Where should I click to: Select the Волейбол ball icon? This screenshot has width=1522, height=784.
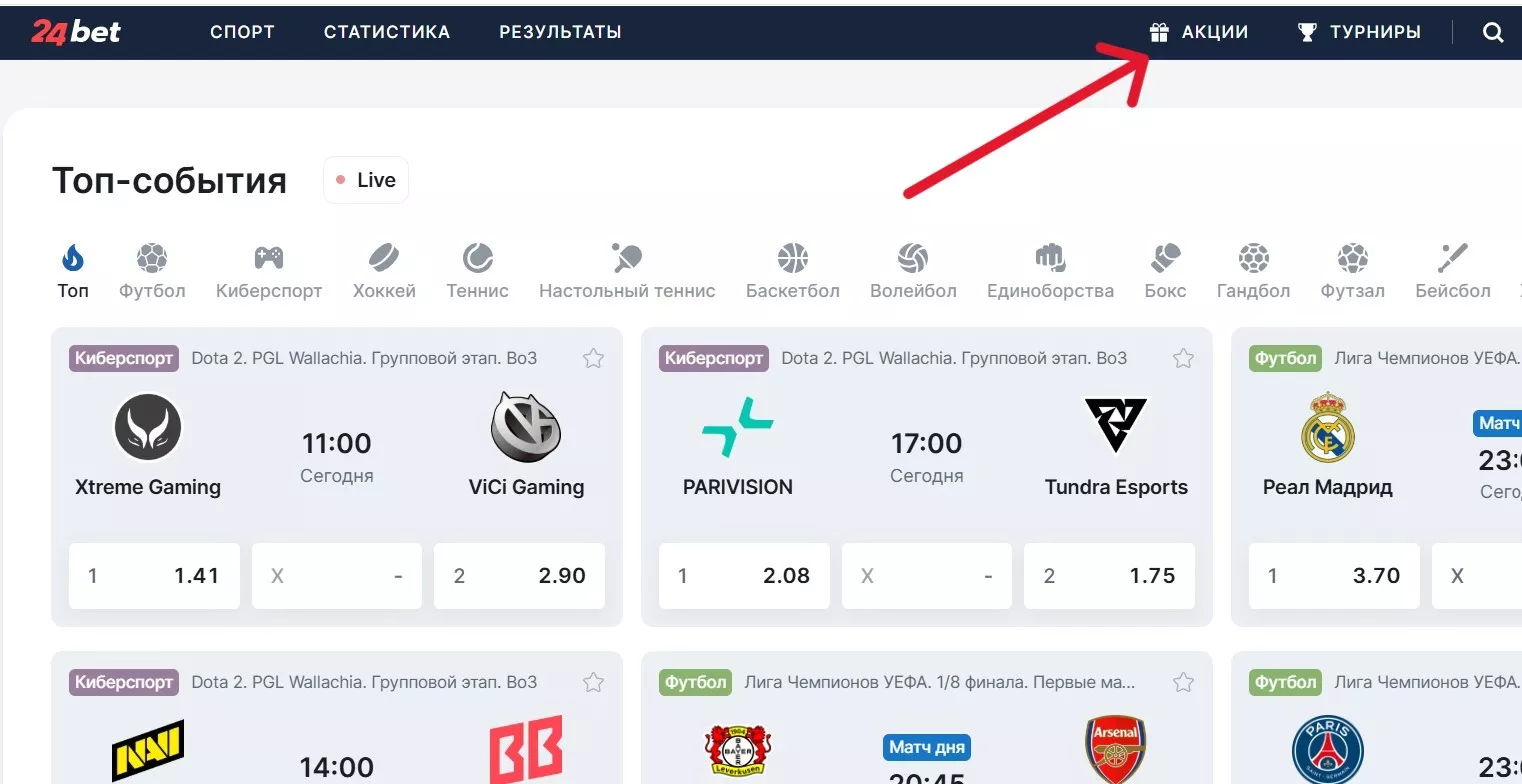(x=913, y=259)
